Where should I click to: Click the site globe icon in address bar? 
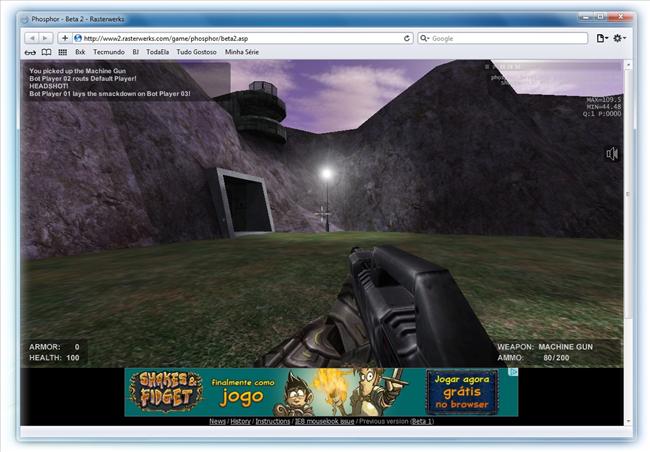pos(78,38)
